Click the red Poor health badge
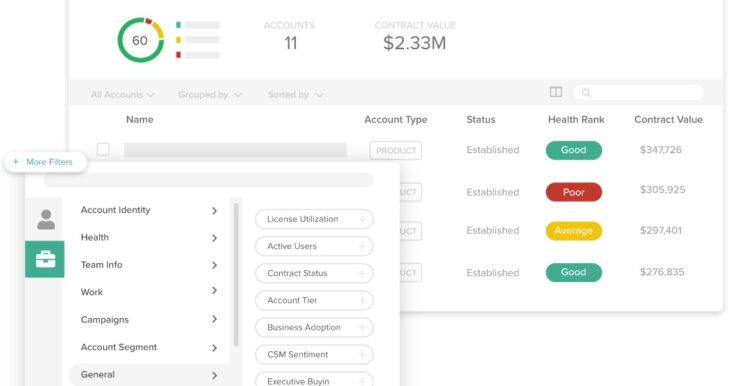 (x=574, y=192)
